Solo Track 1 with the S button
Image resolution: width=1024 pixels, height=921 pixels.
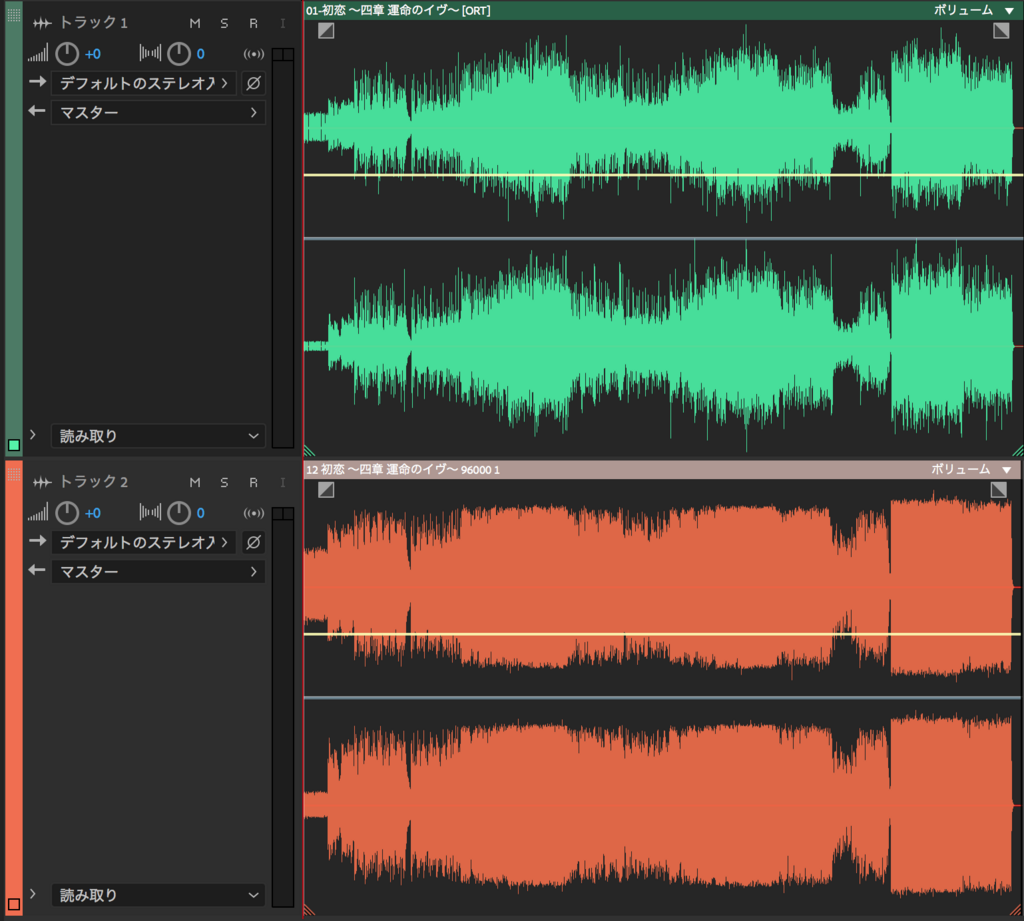[x=224, y=24]
